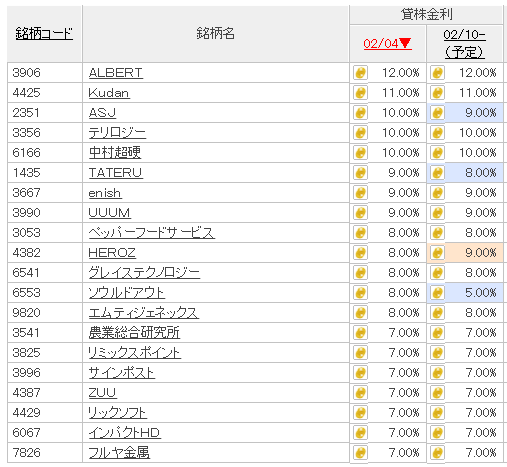Open the インパクトHD stock link
The height and width of the screenshot is (467, 507).
pyautogui.click(x=125, y=433)
